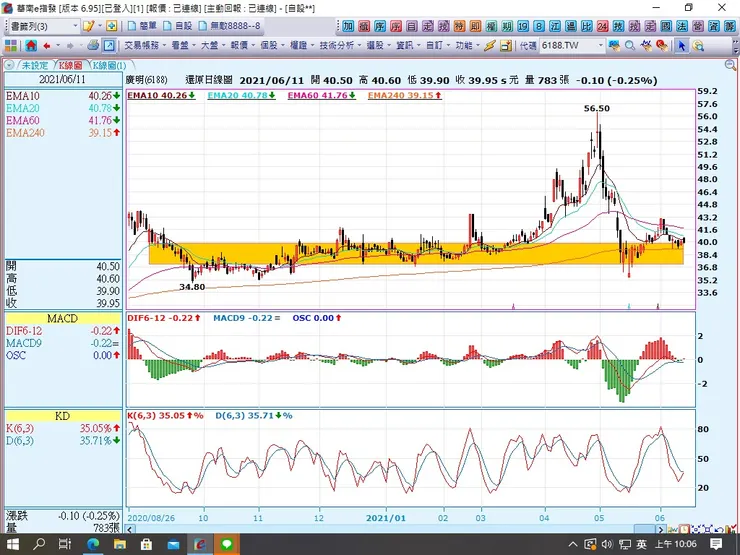Open the 權證 menu
740x555 pixels.
(301, 46)
